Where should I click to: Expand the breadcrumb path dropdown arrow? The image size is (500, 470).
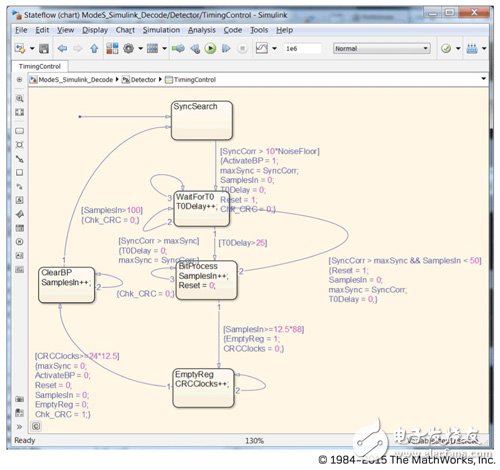pos(483,79)
